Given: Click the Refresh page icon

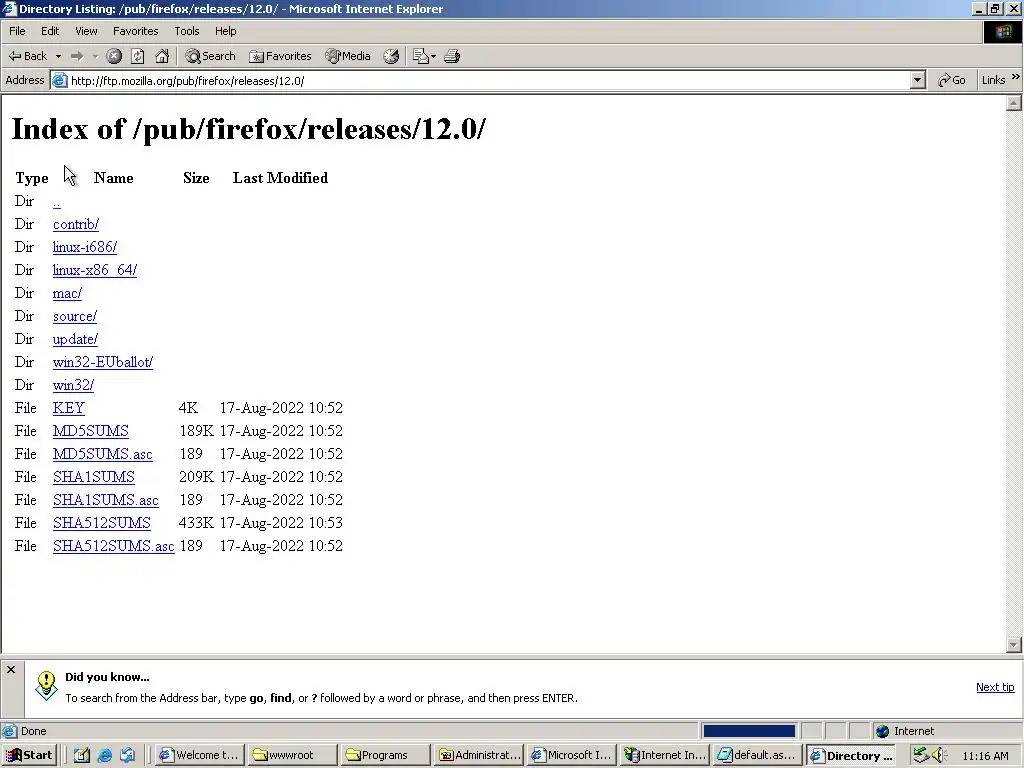Looking at the screenshot, I should pyautogui.click(x=138, y=56).
